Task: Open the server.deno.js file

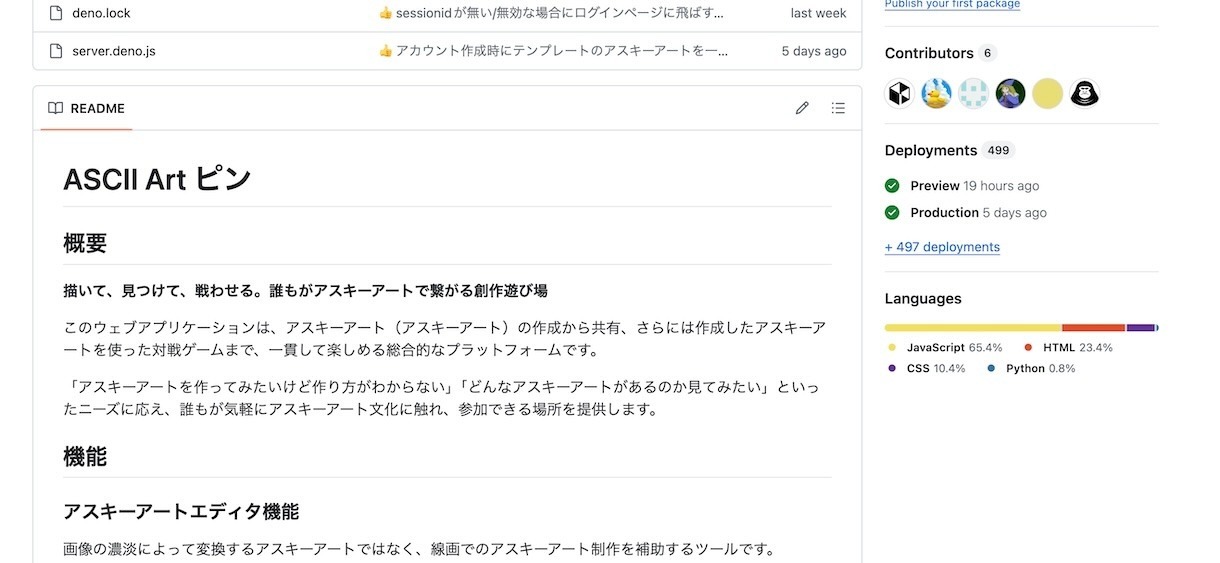Action: [113, 50]
